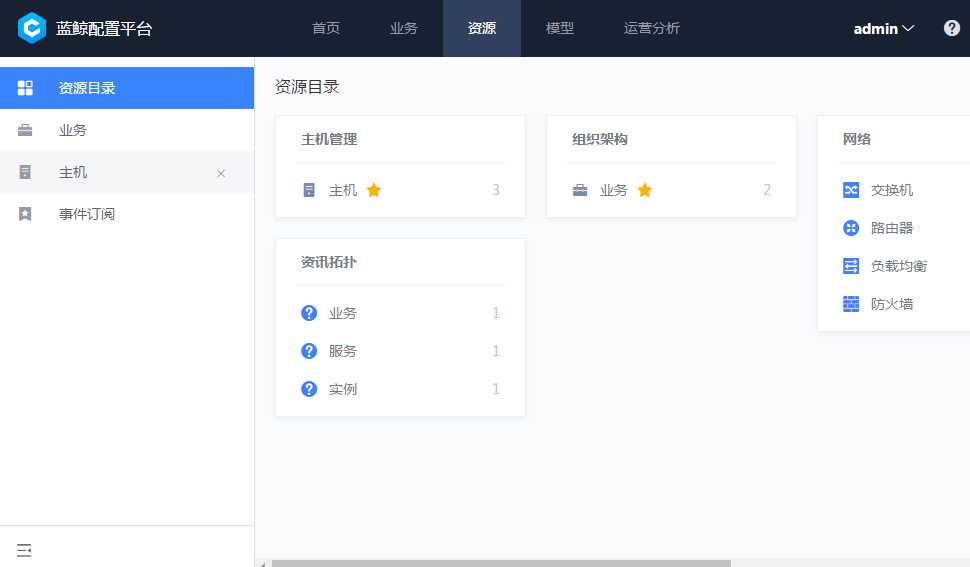Image resolution: width=970 pixels, height=567 pixels.
Task: Click the 事件订阅 bookmark icon in sidebar
Action: (x=25, y=214)
